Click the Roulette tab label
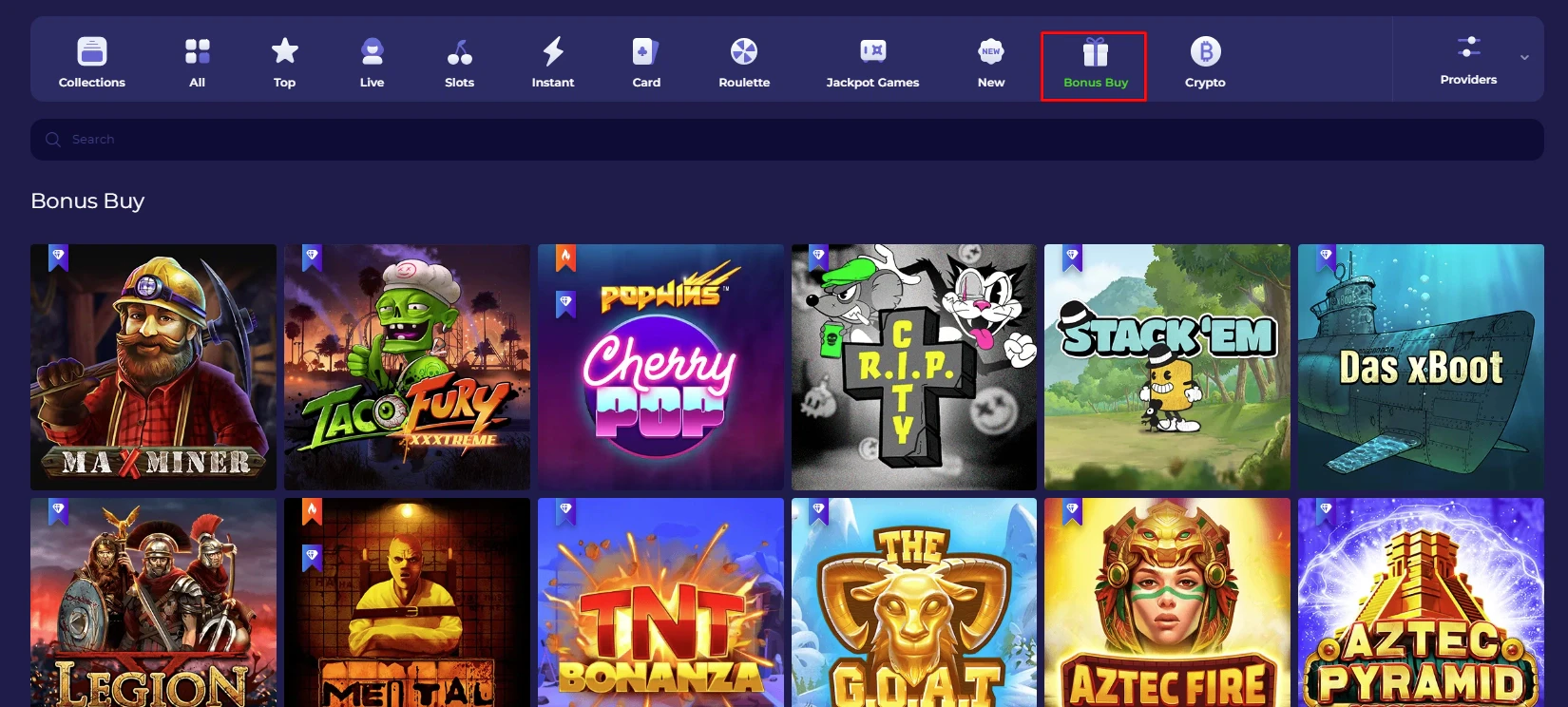 (744, 83)
